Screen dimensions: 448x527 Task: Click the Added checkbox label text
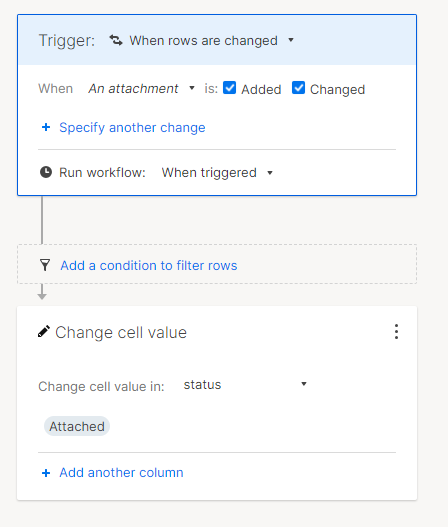261,89
